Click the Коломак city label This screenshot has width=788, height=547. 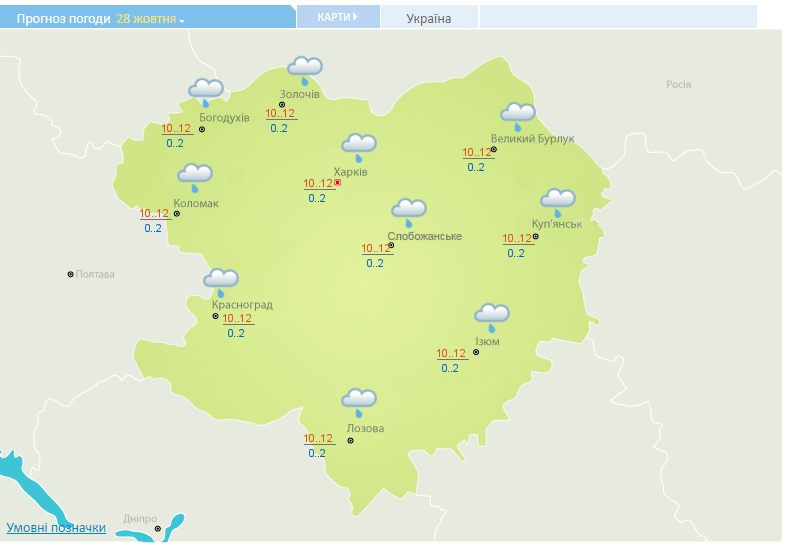(196, 203)
